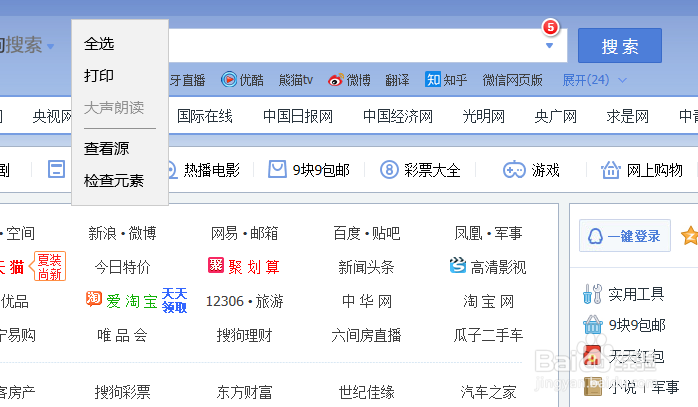Image resolution: width=698 pixels, height=407 pixels.
Task: Click the 优酷 play icon
Action: pos(229,80)
